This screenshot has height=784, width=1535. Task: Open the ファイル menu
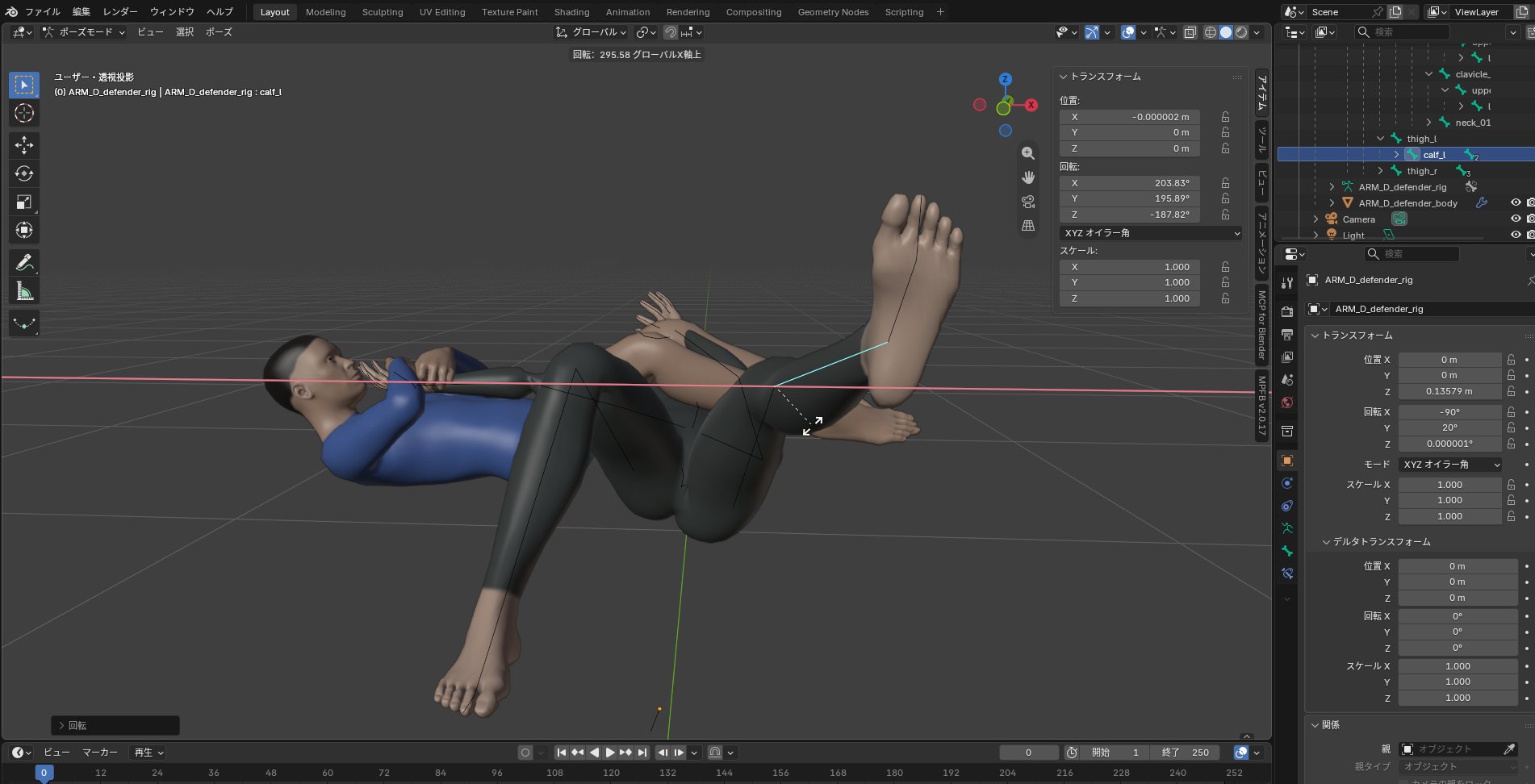(42, 12)
